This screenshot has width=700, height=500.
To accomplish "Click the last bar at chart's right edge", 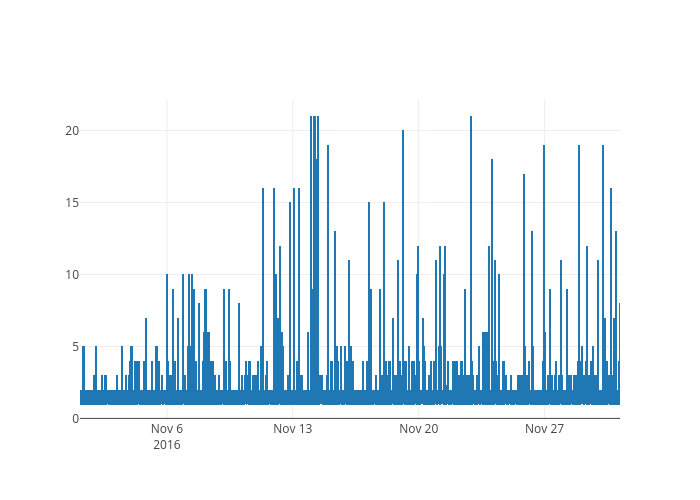I will [619, 350].
